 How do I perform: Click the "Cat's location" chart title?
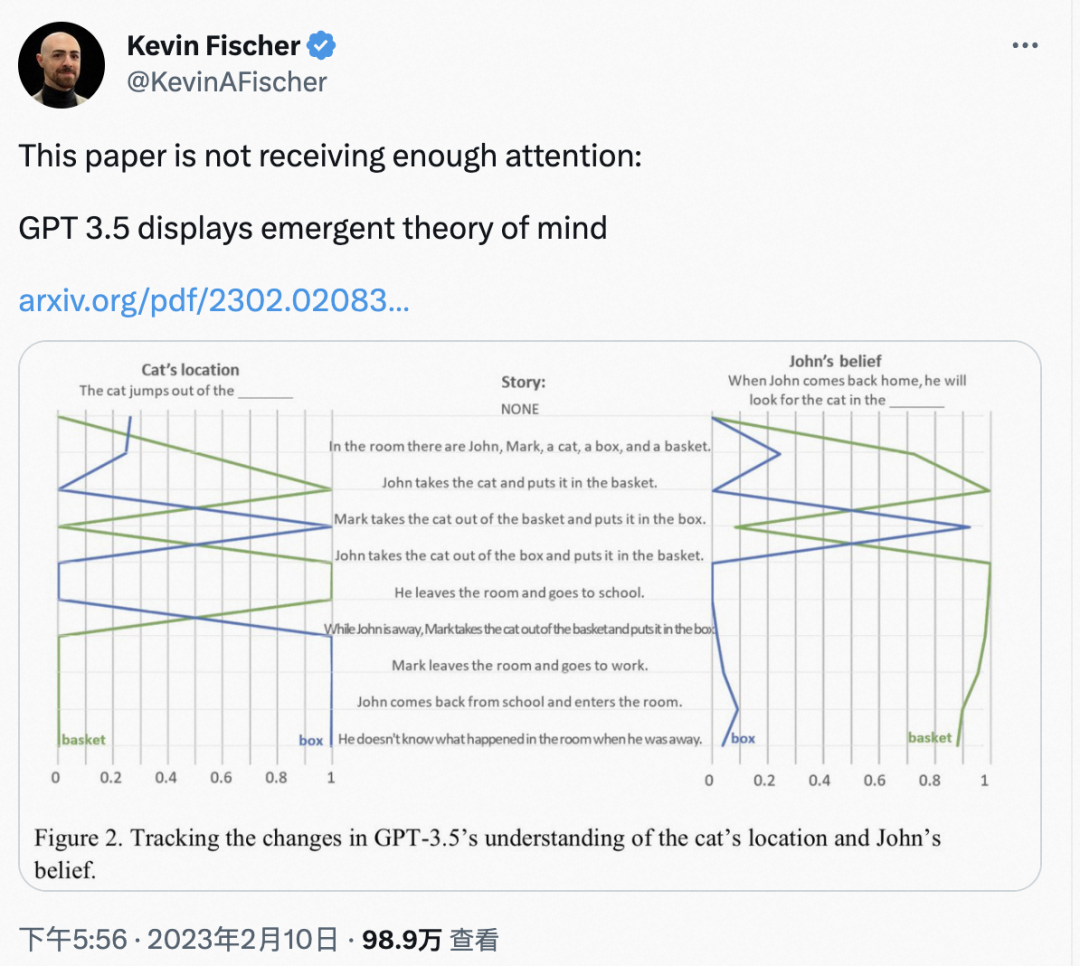[x=190, y=370]
